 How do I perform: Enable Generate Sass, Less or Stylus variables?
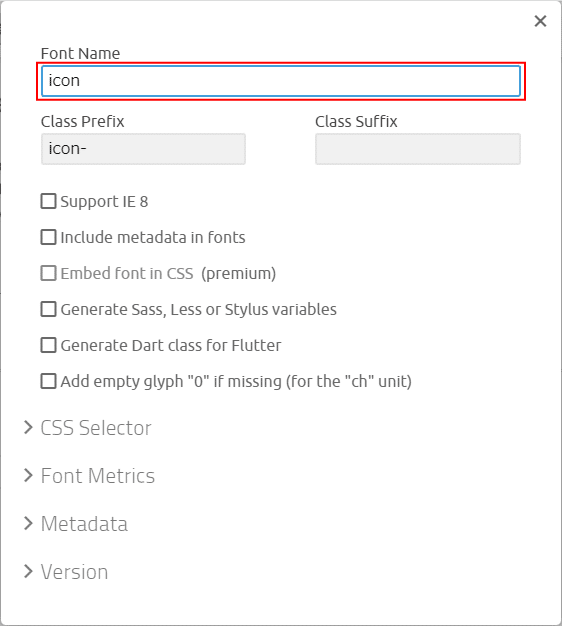(48, 309)
